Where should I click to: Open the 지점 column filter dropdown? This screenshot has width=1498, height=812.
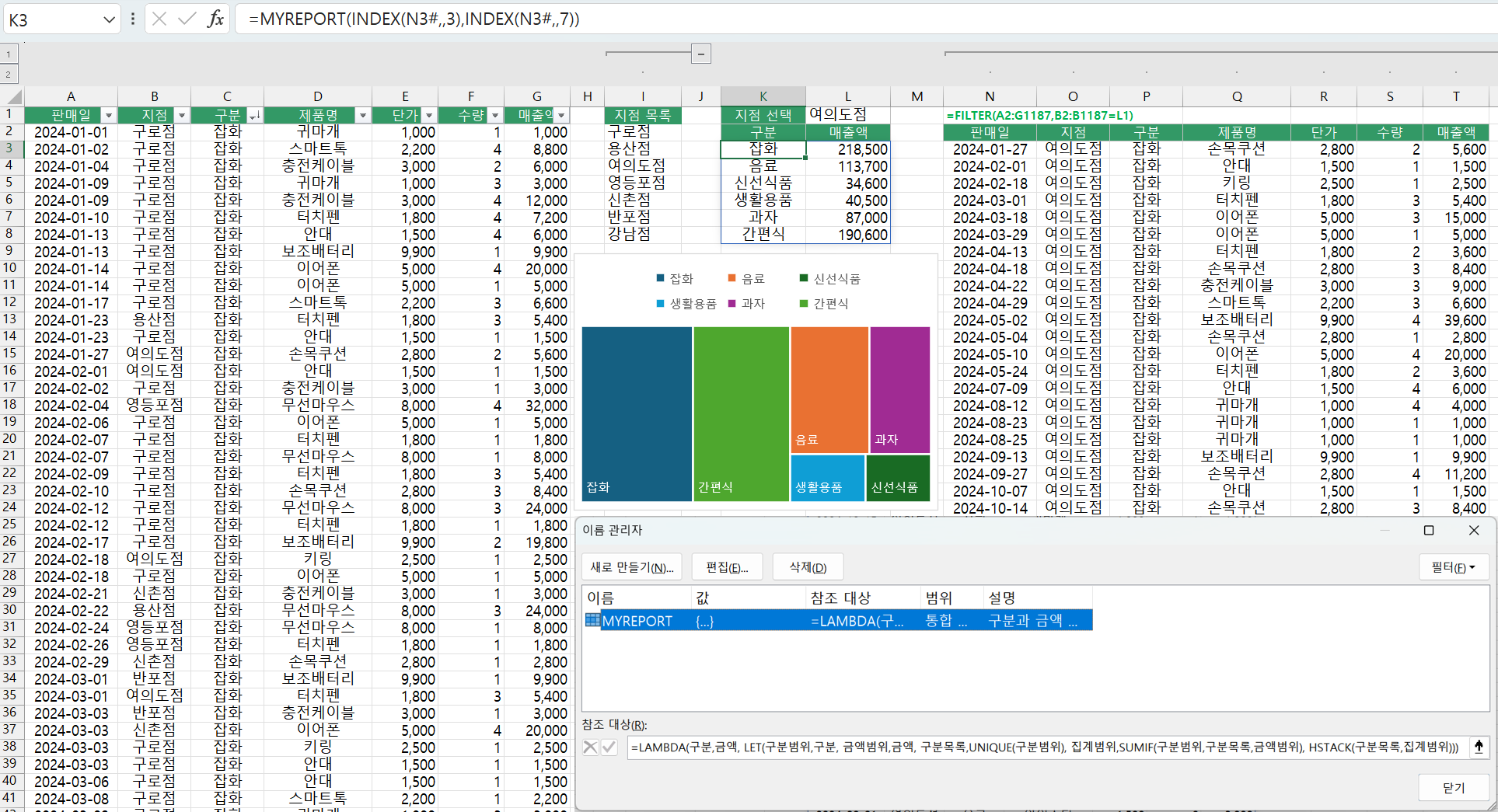[182, 116]
